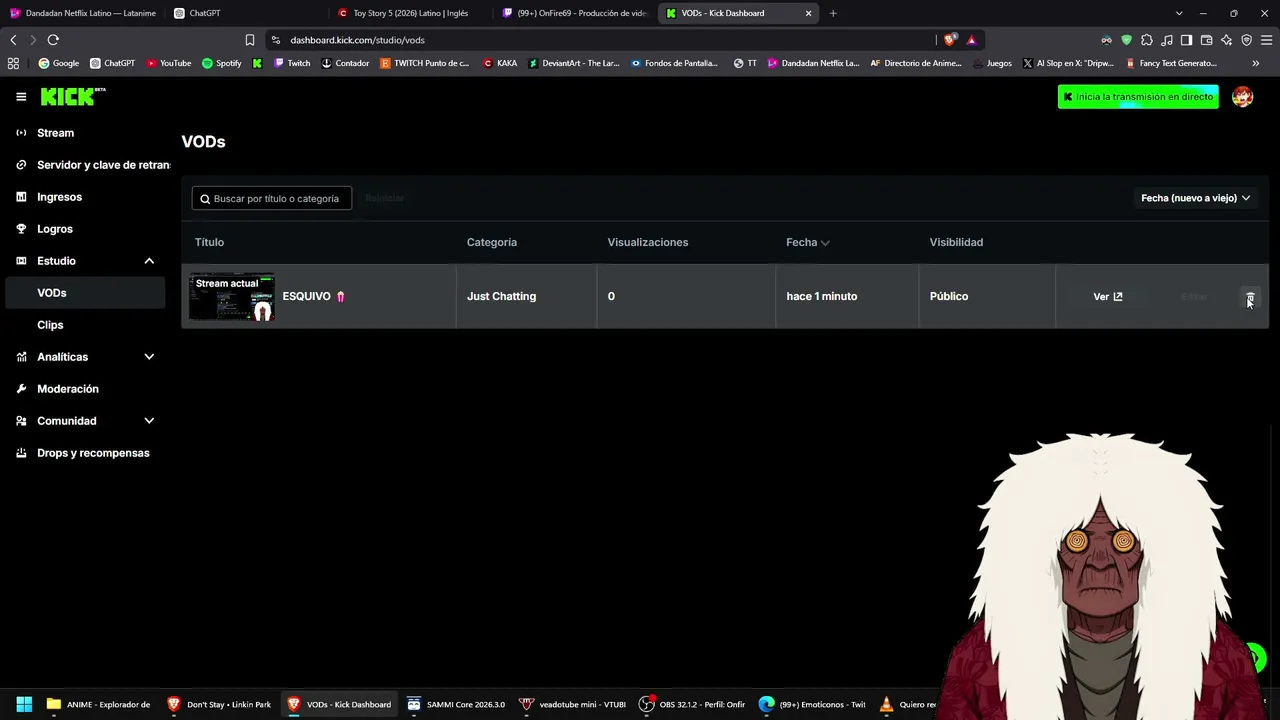Bookmark this page icon in address bar
The image size is (1280, 720).
click(x=250, y=40)
